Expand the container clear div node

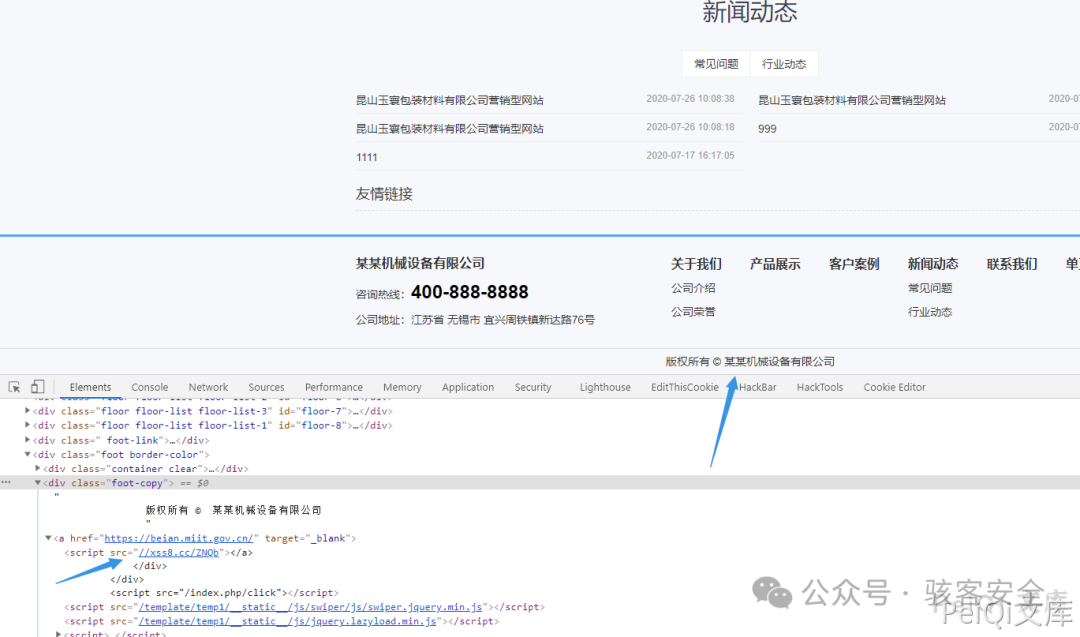tap(38, 468)
